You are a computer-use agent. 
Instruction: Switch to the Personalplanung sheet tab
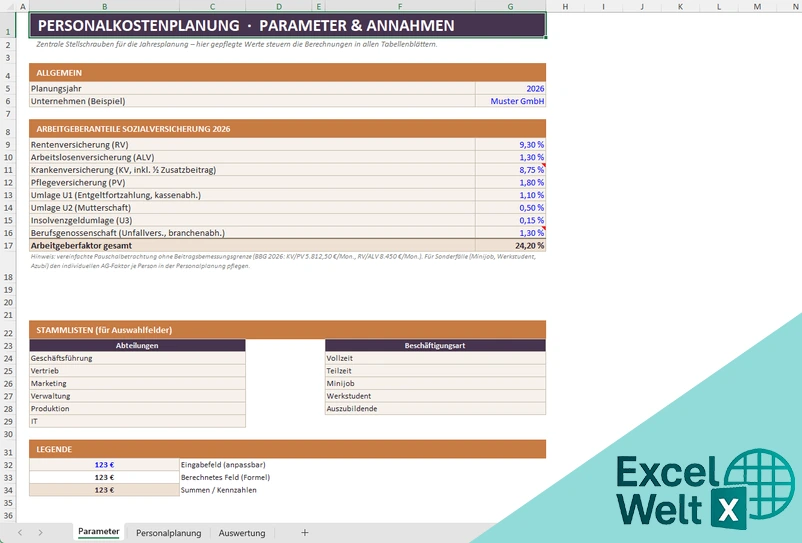pyautogui.click(x=168, y=533)
